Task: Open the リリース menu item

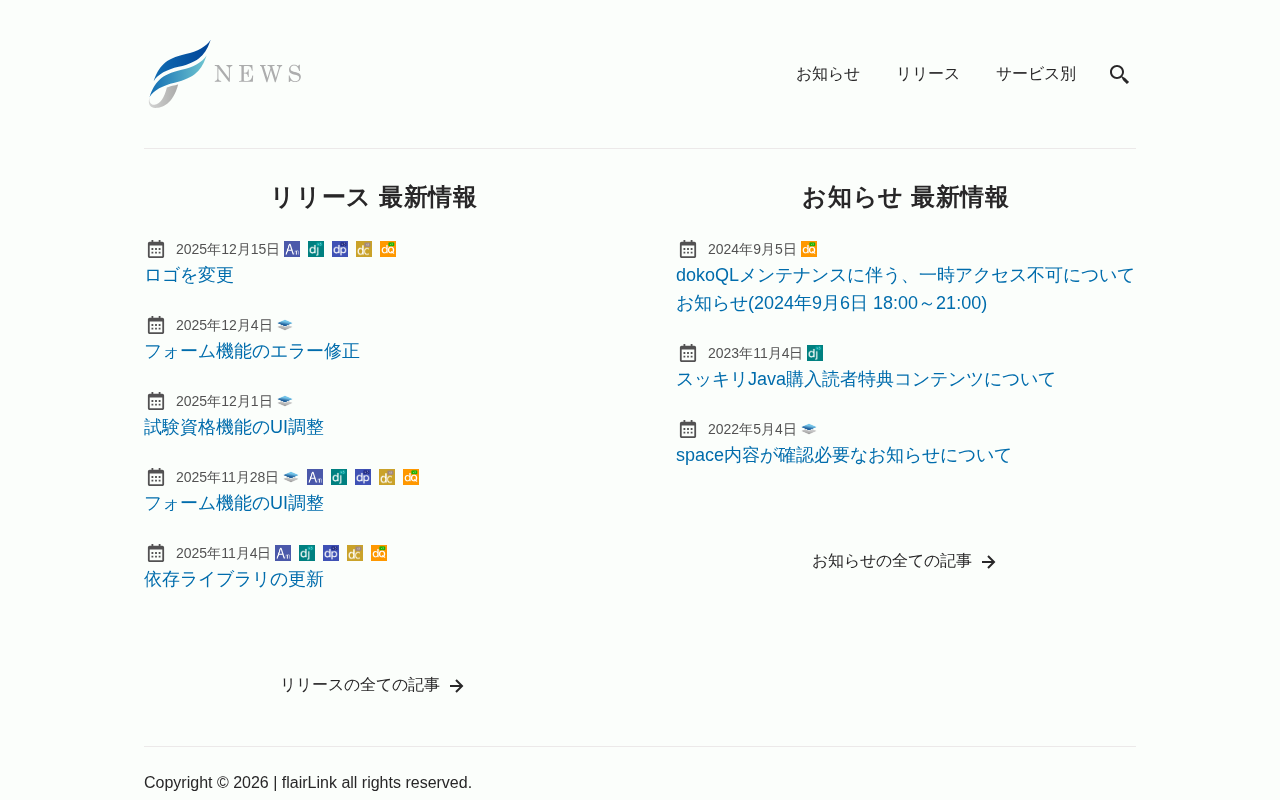Action: click(928, 74)
